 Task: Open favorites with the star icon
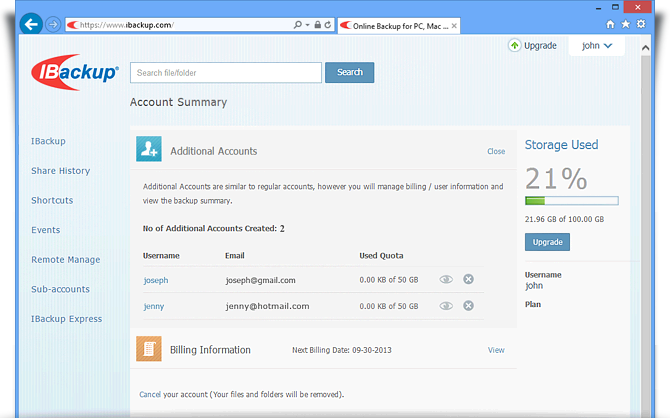tap(626, 24)
